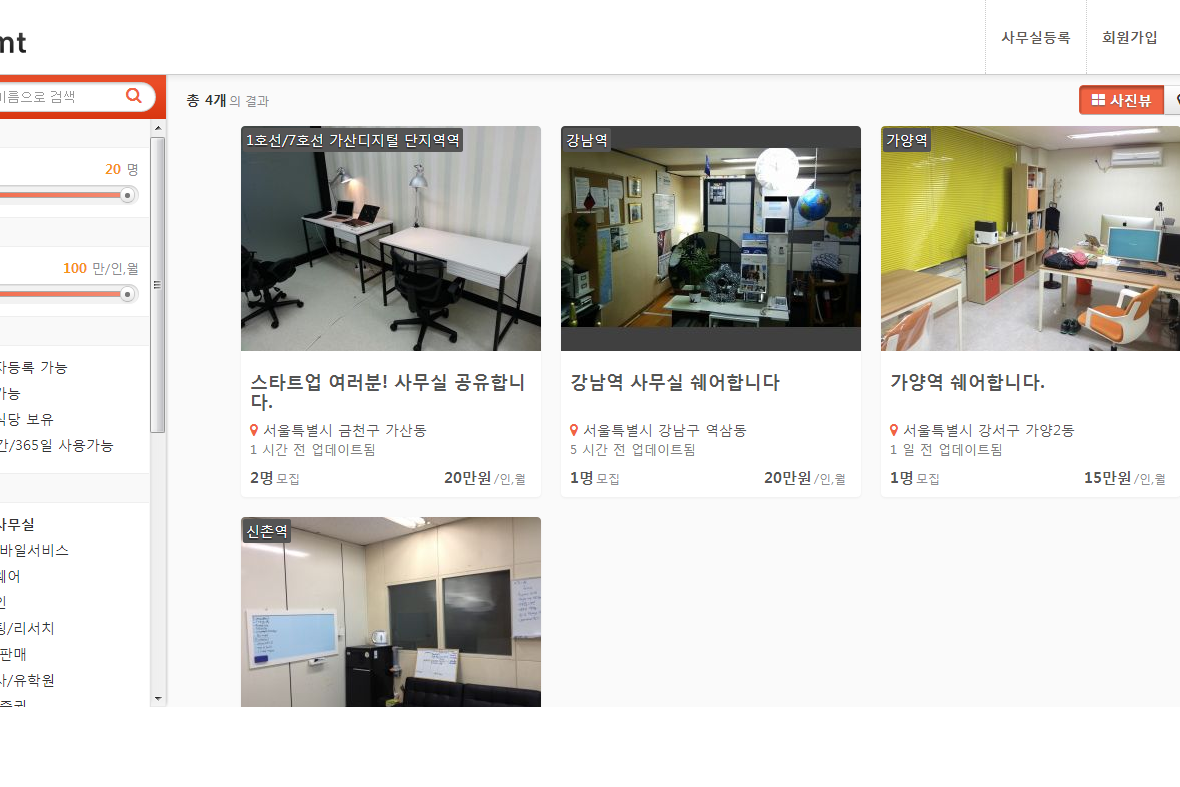Click the 총 4개 의 결과 count
1180x787 pixels.
tap(227, 100)
